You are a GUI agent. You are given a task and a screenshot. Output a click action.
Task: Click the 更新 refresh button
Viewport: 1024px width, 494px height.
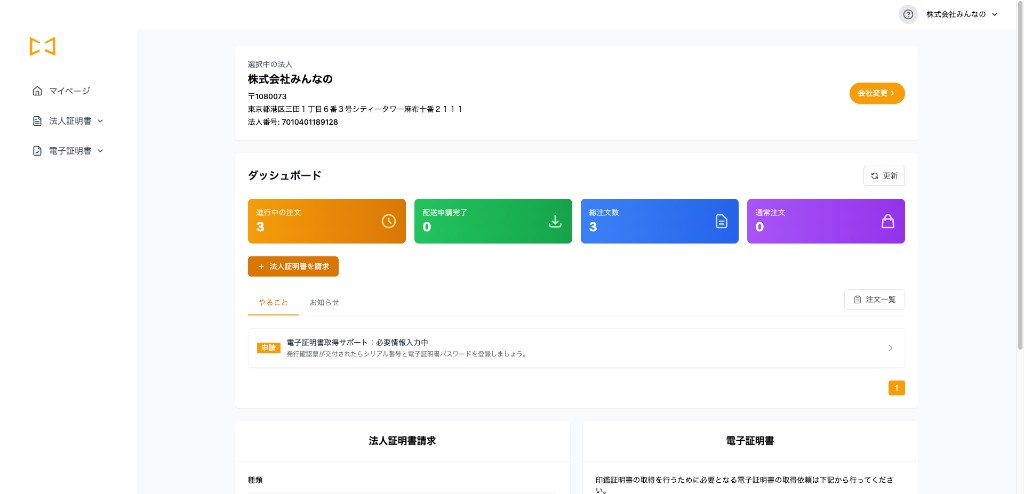[884, 176]
